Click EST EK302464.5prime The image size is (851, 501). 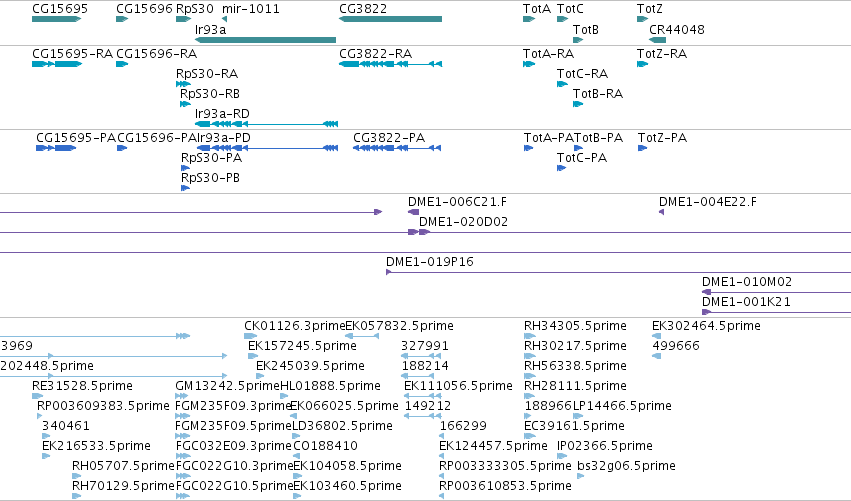656,336
